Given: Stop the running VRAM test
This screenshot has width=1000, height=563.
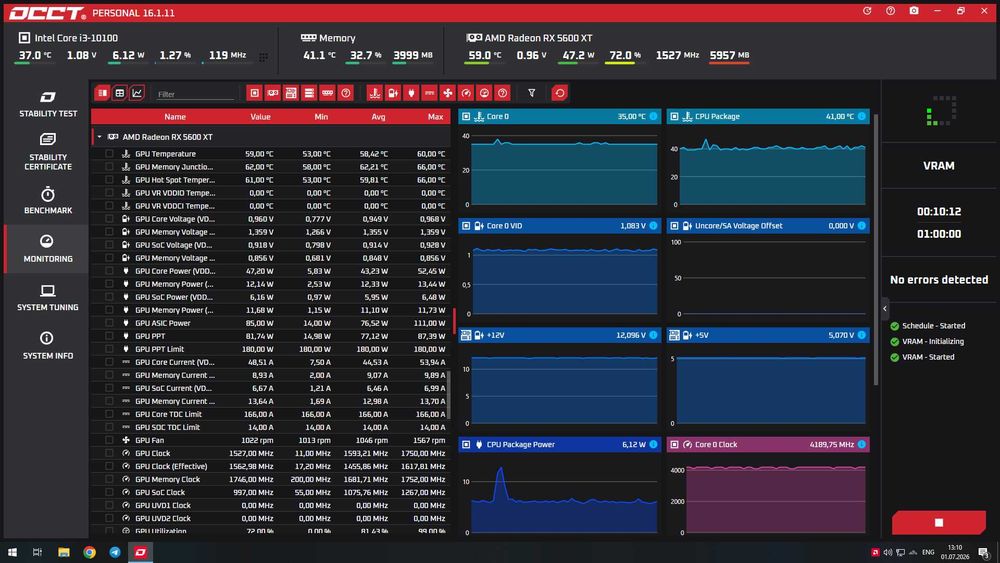Looking at the screenshot, I should coord(939,522).
